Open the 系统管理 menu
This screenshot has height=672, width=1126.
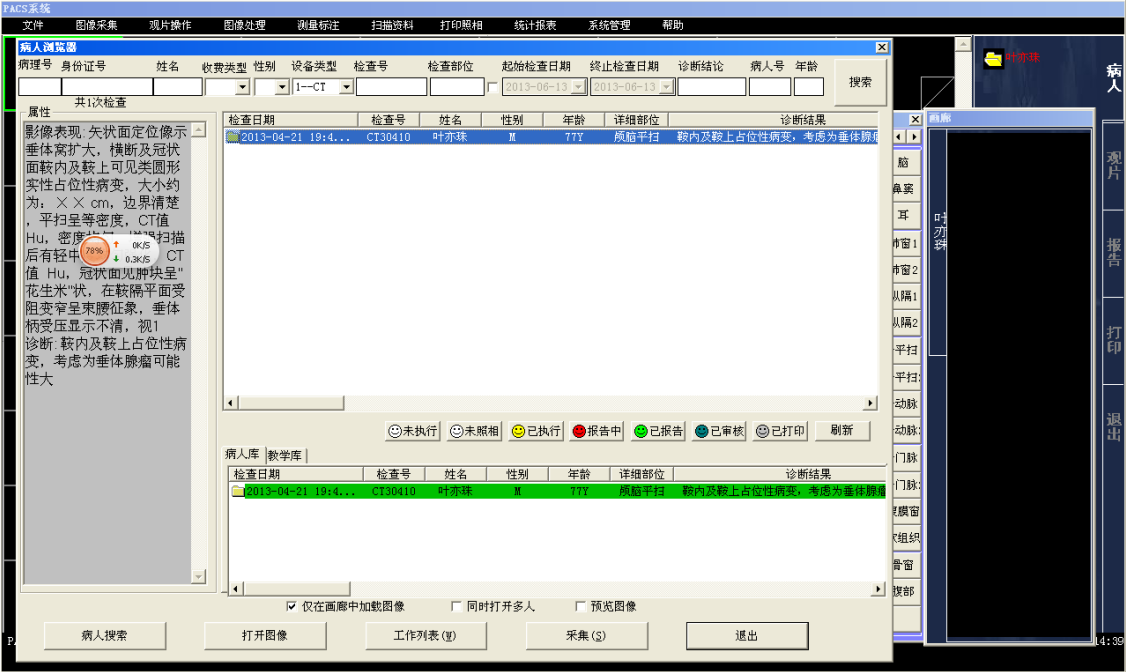click(609, 25)
